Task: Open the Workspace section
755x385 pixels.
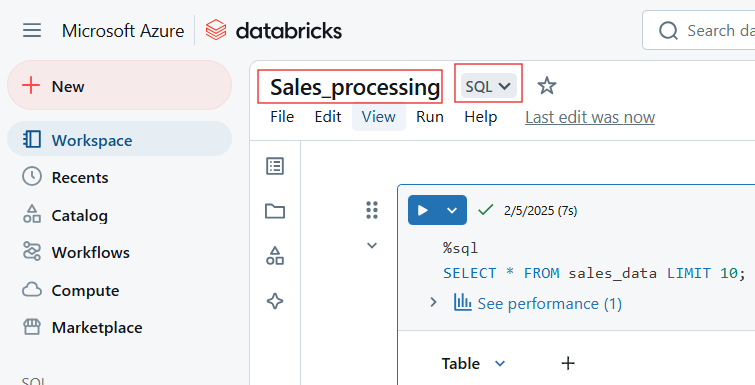Action: pyautogui.click(x=119, y=140)
